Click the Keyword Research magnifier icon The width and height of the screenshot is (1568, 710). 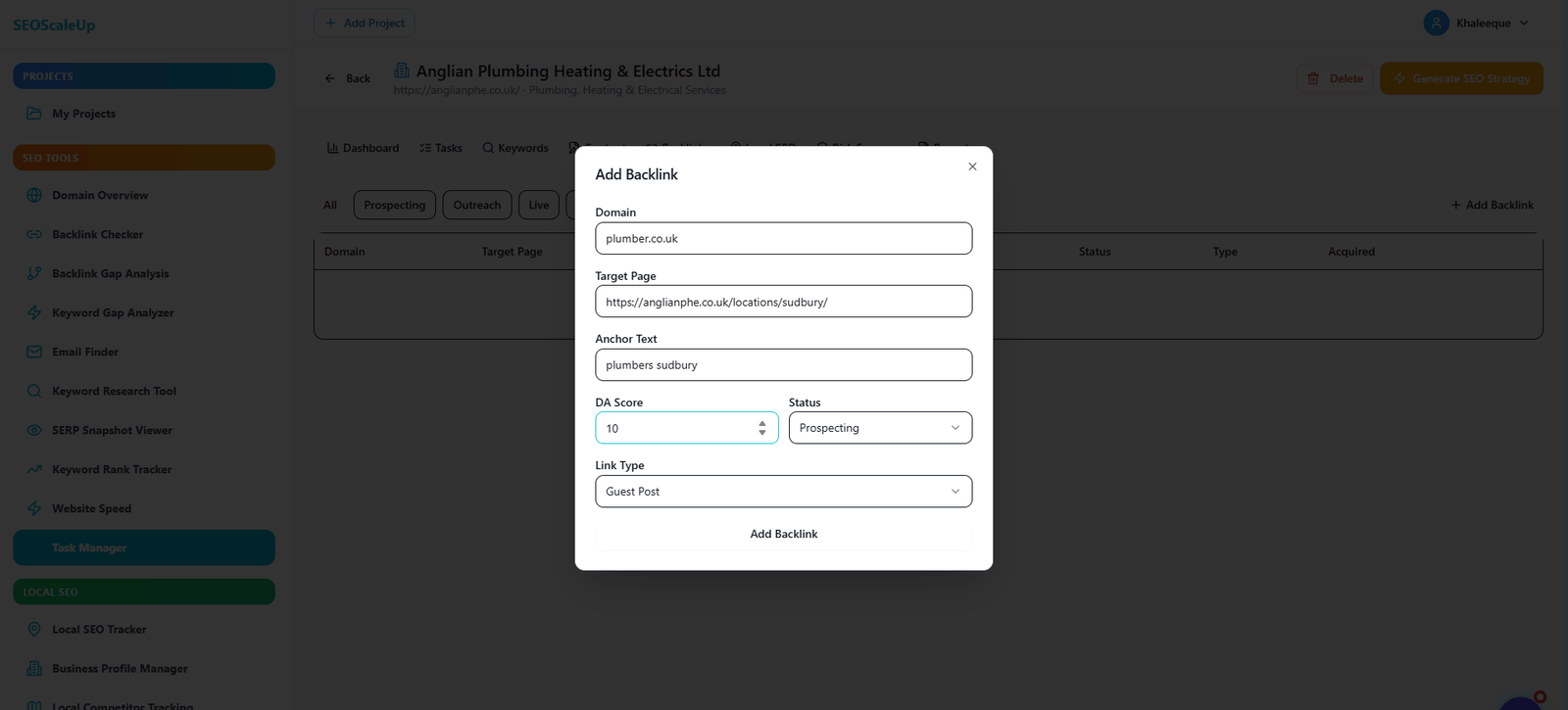pos(34,391)
